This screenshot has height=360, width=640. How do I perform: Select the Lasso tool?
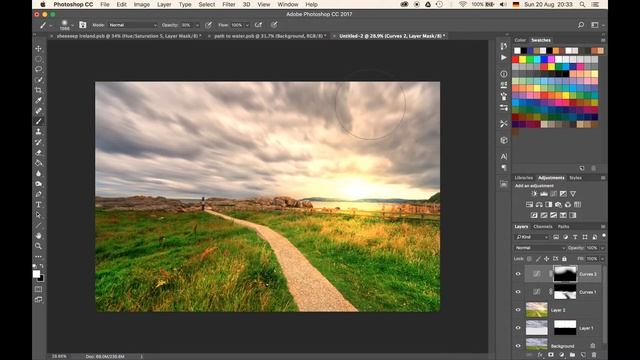[x=38, y=69]
